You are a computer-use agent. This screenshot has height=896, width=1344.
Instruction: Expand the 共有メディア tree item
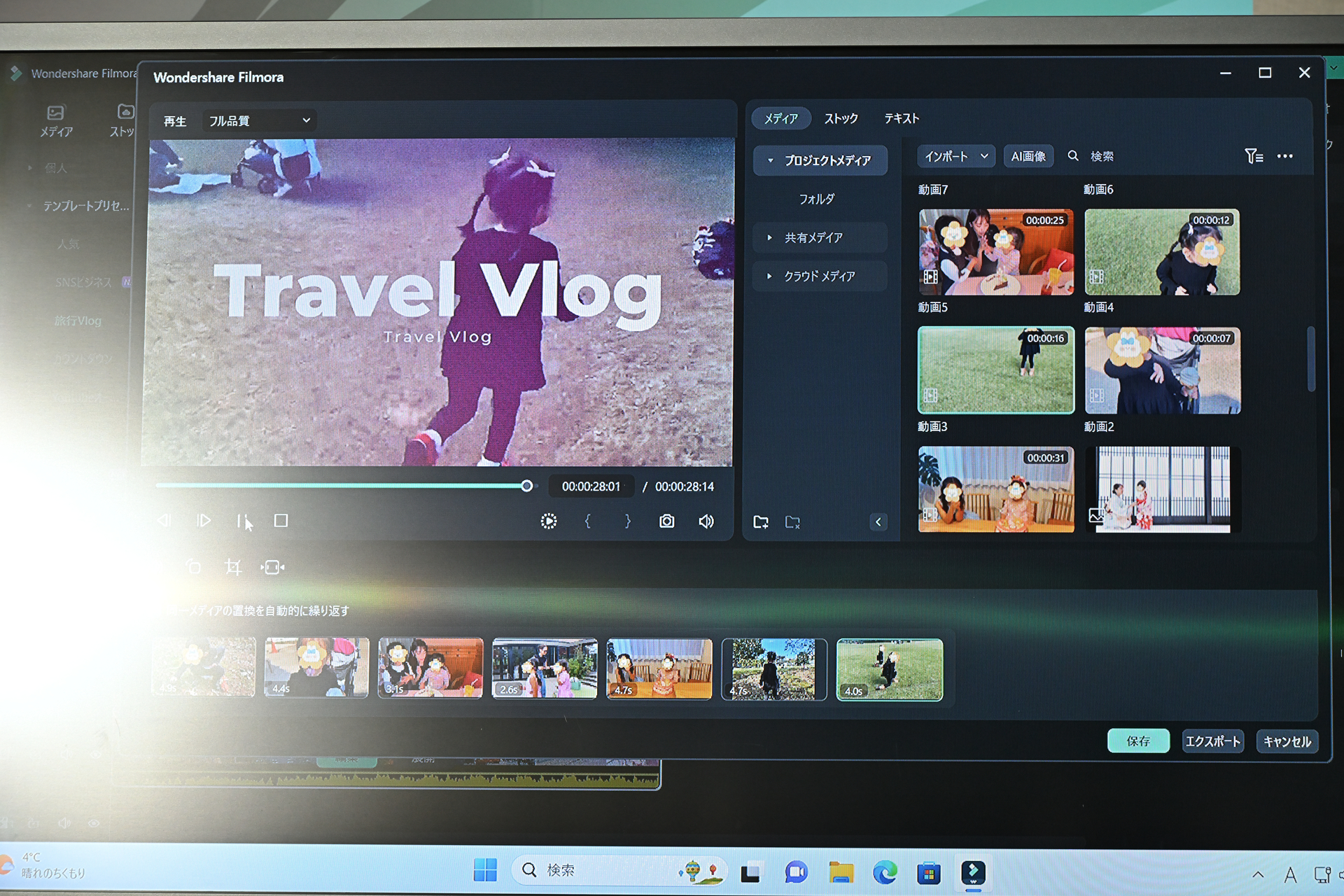coord(770,237)
